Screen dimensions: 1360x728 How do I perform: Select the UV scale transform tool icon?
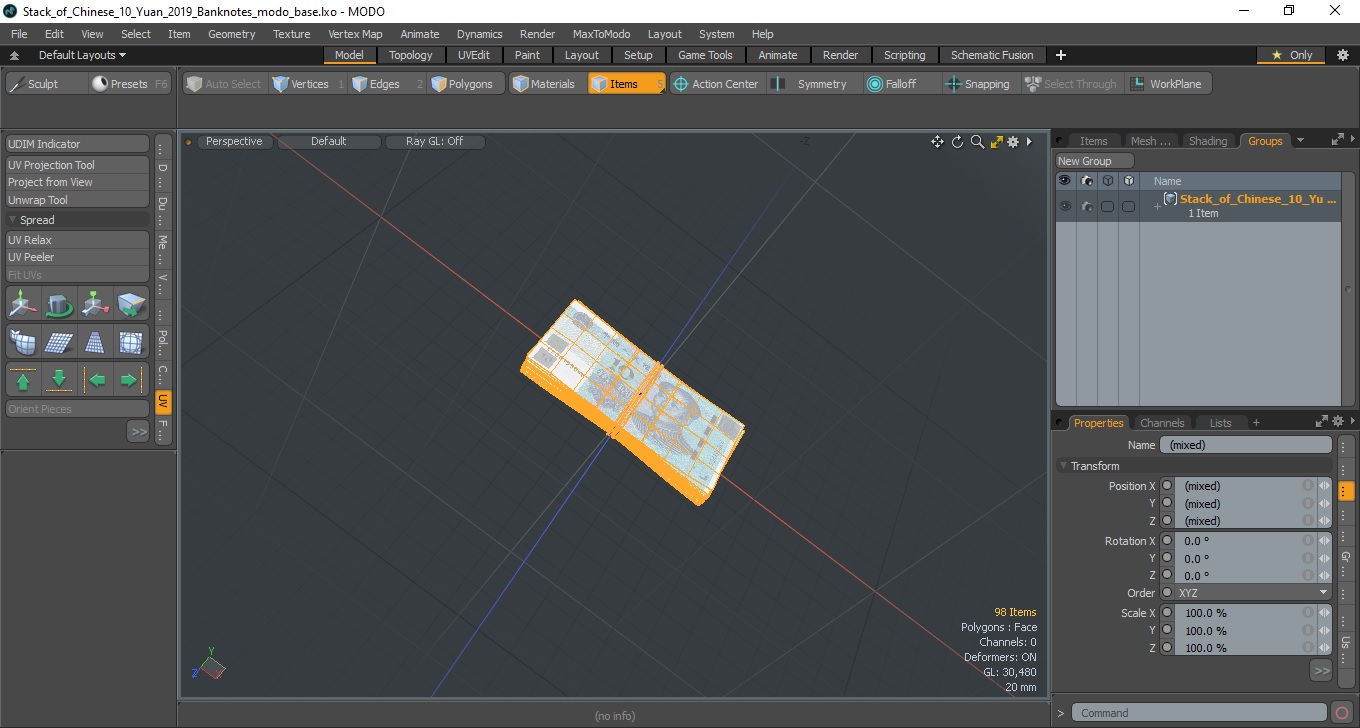point(95,303)
